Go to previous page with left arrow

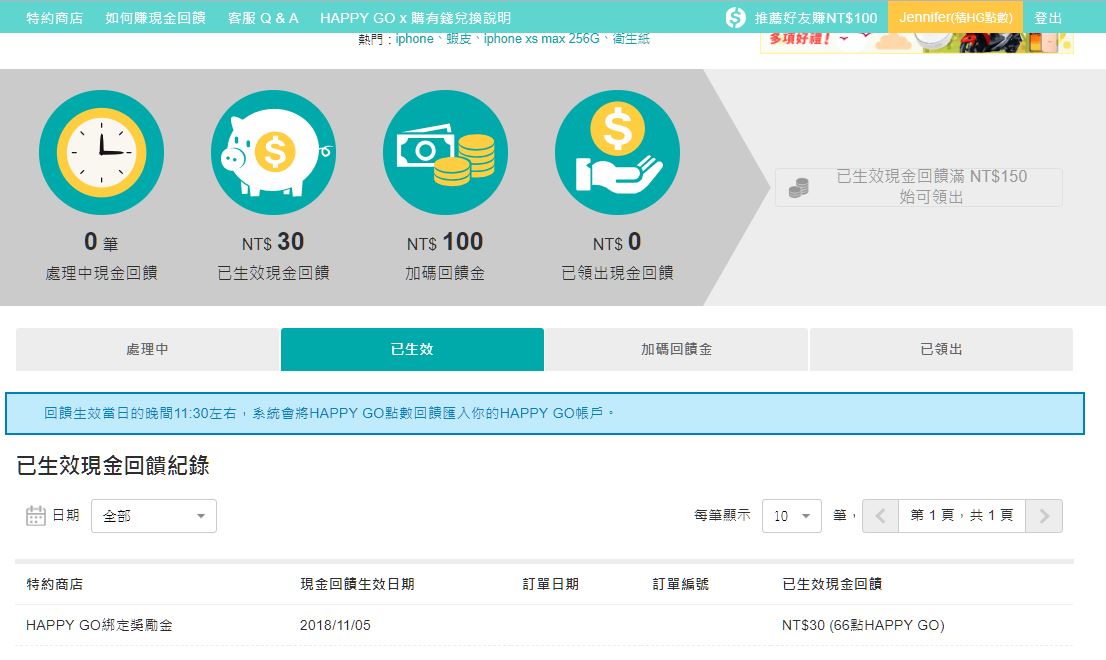tap(880, 516)
